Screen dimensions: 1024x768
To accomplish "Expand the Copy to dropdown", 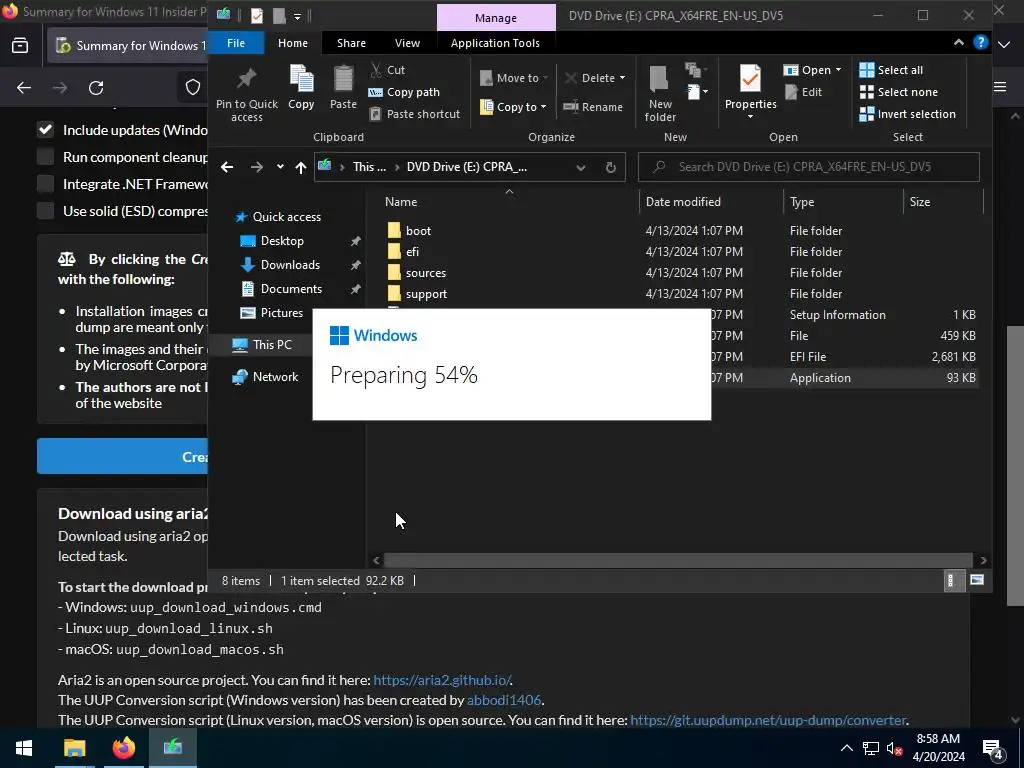I will click(543, 107).
